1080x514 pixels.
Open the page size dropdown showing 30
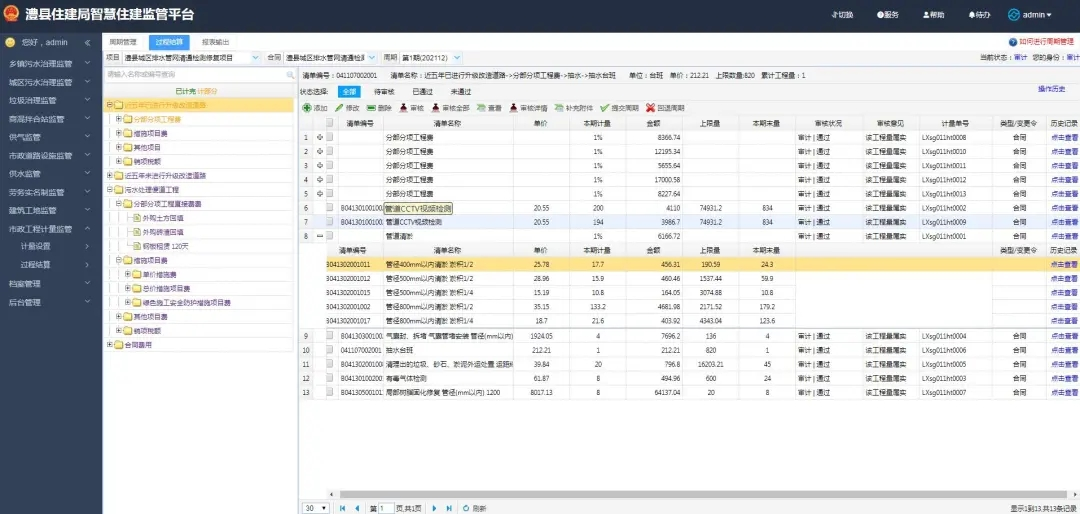[324, 508]
